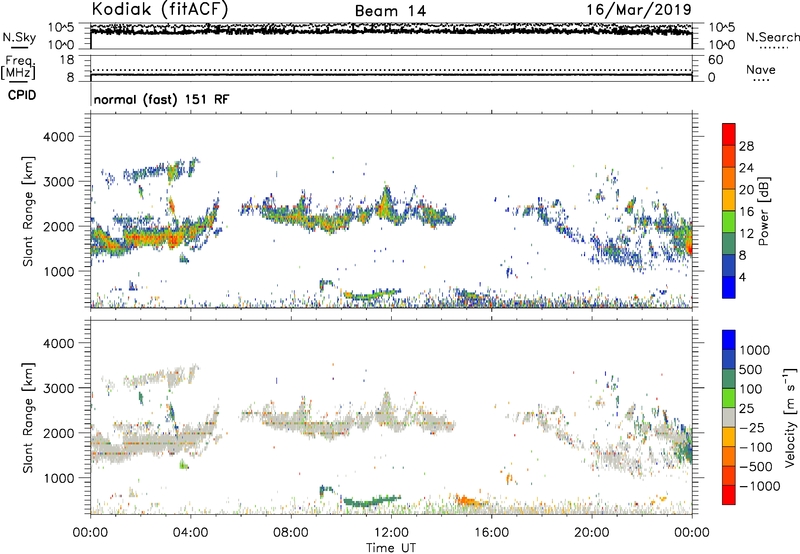This screenshot has height=554, width=800.
Task: Click the "CPID" row label
Action: pyautogui.click(x=22, y=95)
